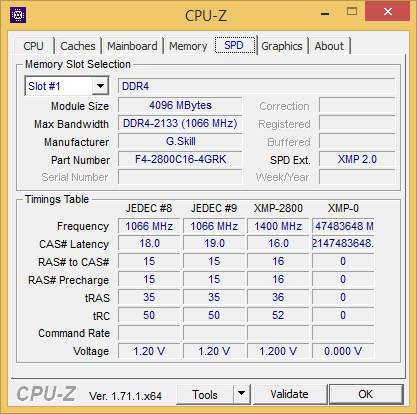Viewport: 417px width, 414px height.
Task: Select the Slot #1 combo box
Action: [67, 86]
